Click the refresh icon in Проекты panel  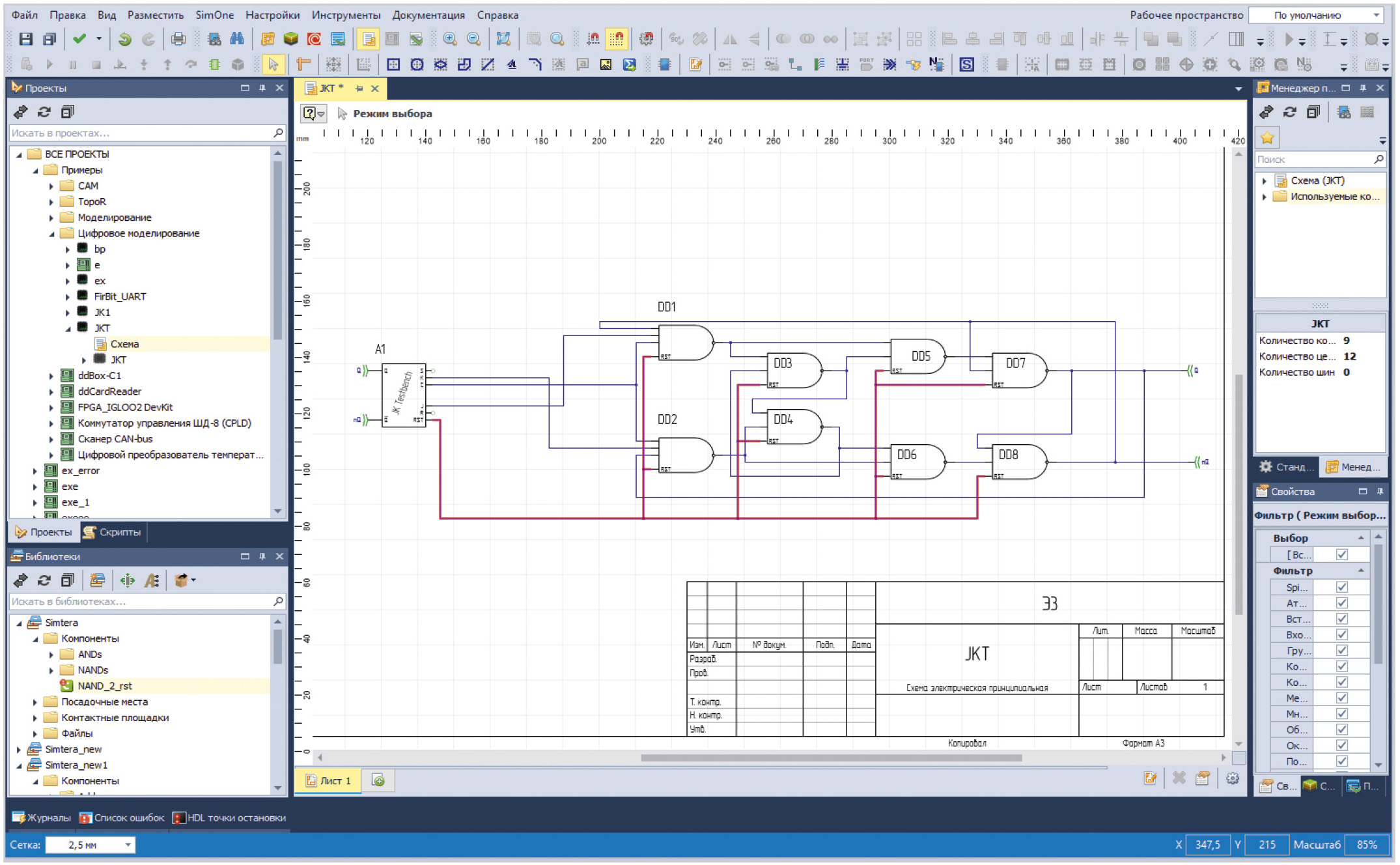pyautogui.click(x=44, y=112)
